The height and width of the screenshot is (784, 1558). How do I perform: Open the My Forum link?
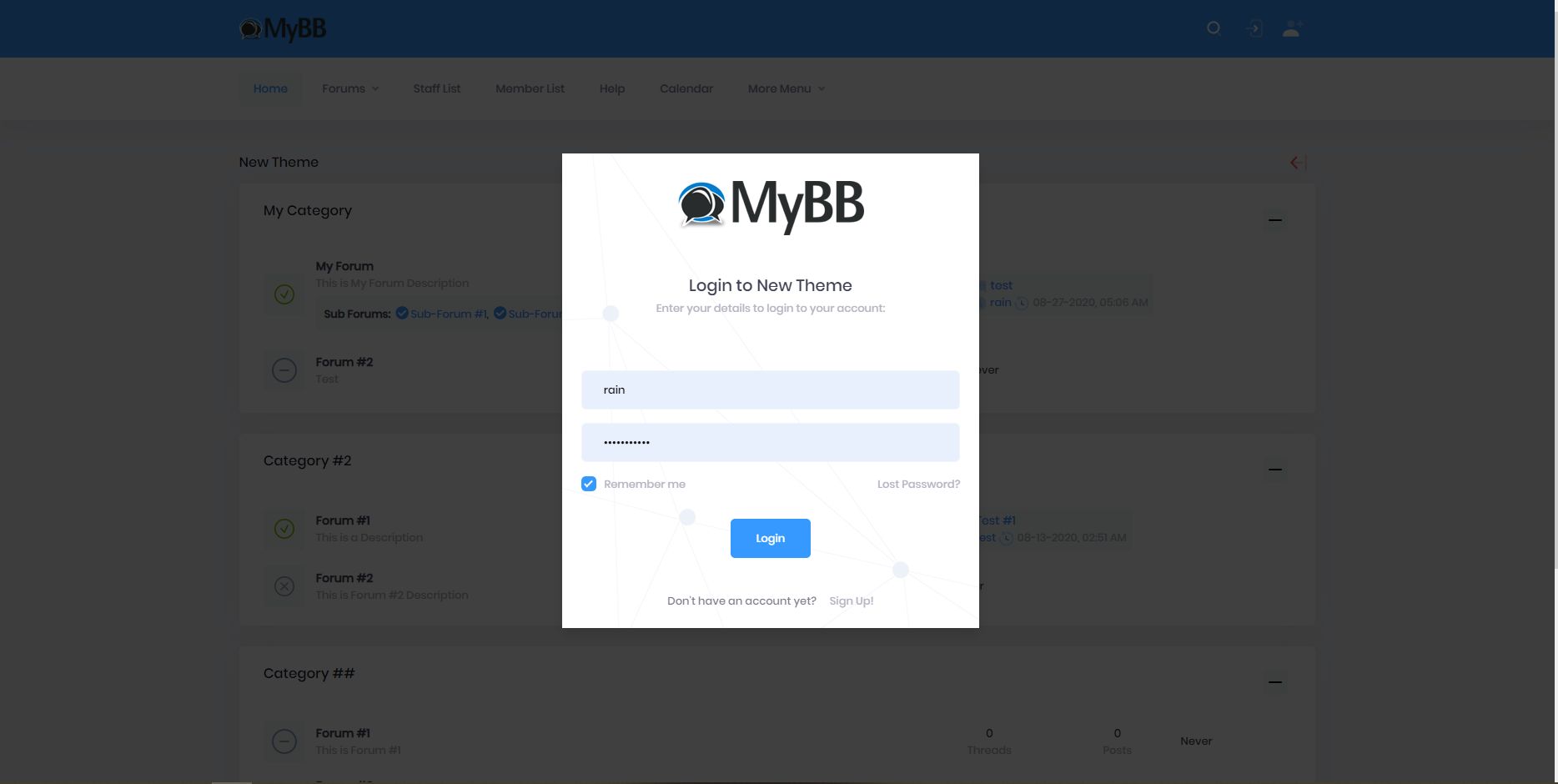[x=344, y=266]
